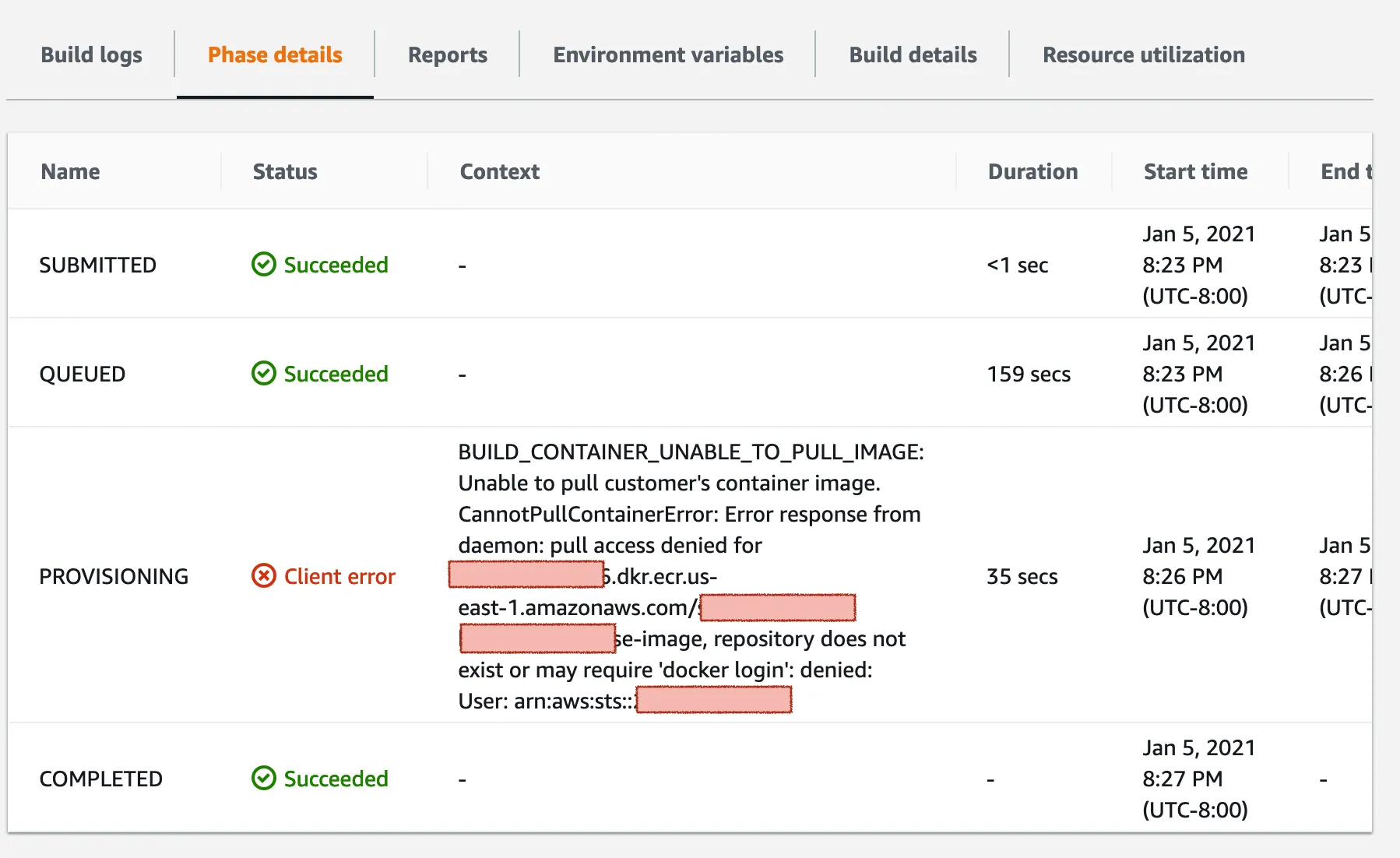Click the PROVISIONING phase name
This screenshot has width=1400, height=858.
tap(114, 577)
